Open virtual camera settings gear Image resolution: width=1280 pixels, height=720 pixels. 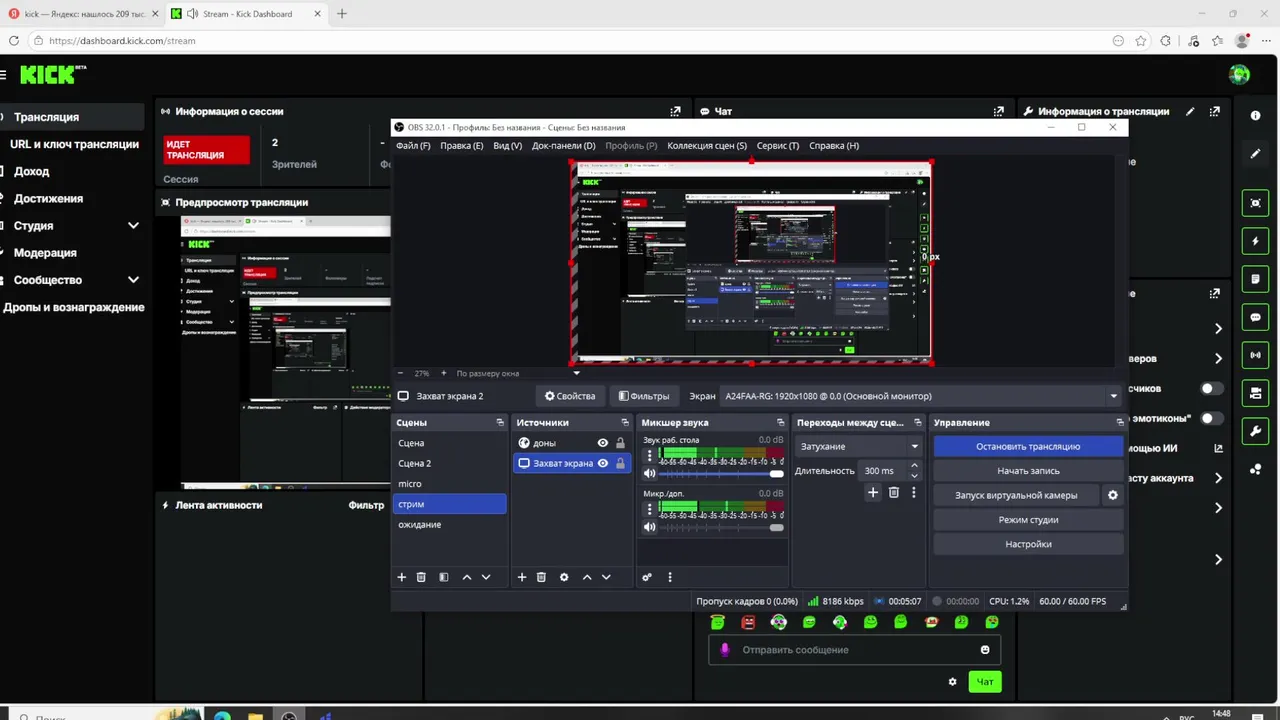point(1113,495)
